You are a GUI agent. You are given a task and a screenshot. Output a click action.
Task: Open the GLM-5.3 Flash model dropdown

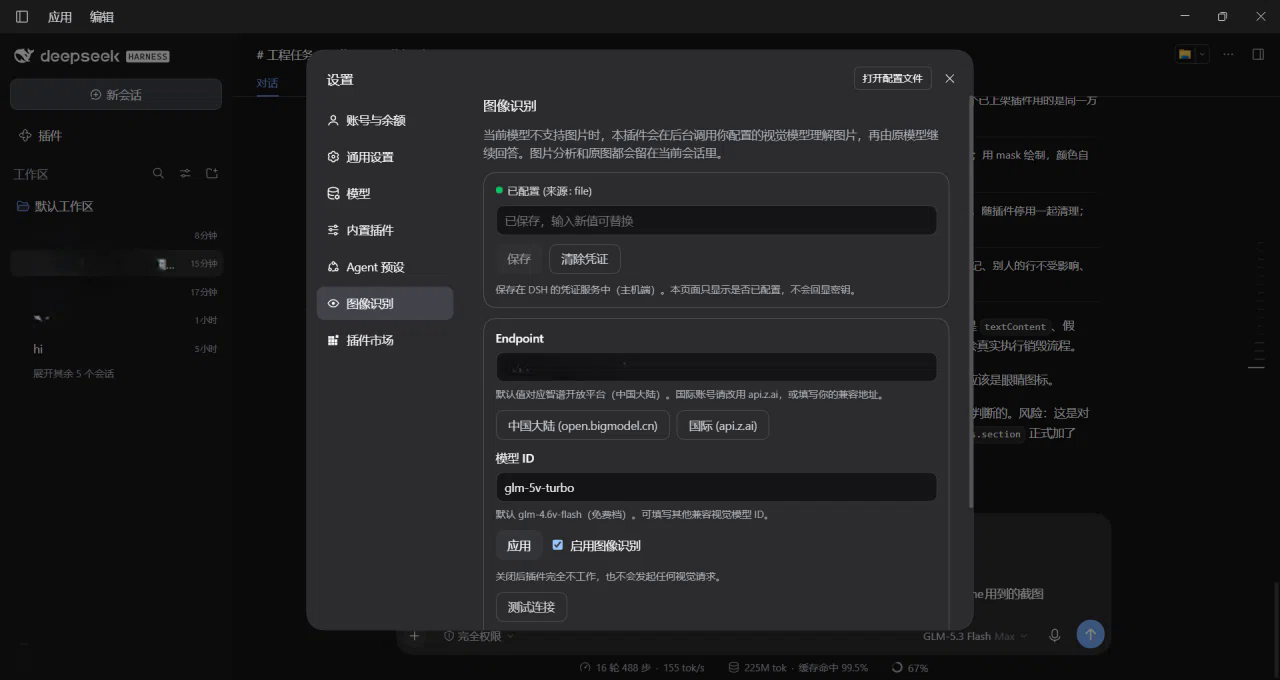(975, 636)
